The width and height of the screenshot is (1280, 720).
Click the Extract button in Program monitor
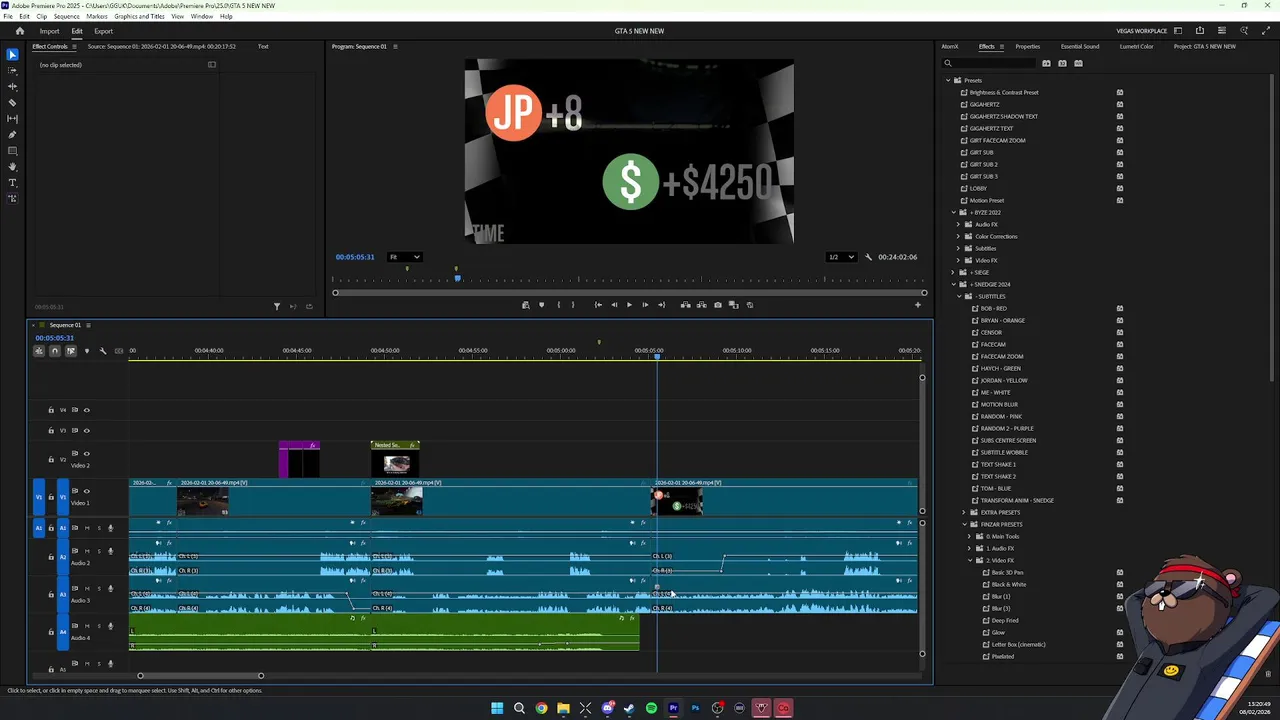[x=701, y=305]
